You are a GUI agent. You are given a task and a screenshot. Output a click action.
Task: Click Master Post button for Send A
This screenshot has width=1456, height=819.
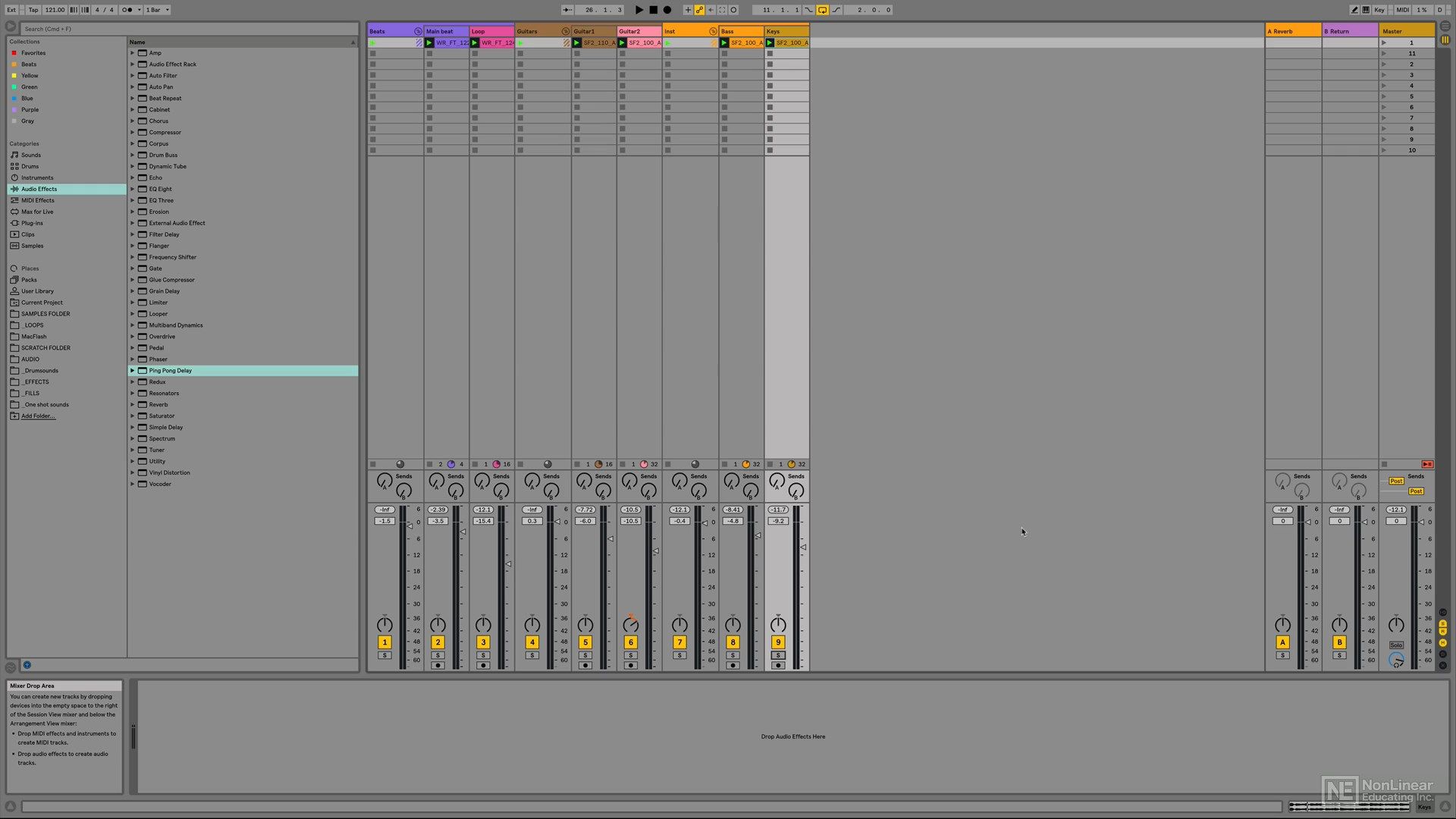click(1396, 481)
